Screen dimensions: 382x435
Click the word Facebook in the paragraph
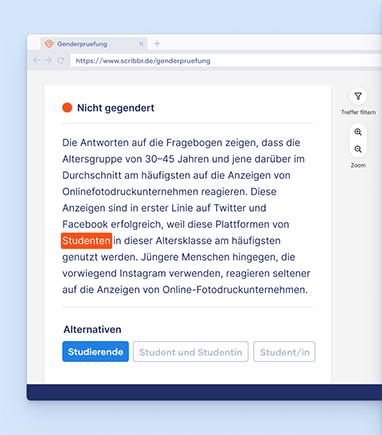85,224
